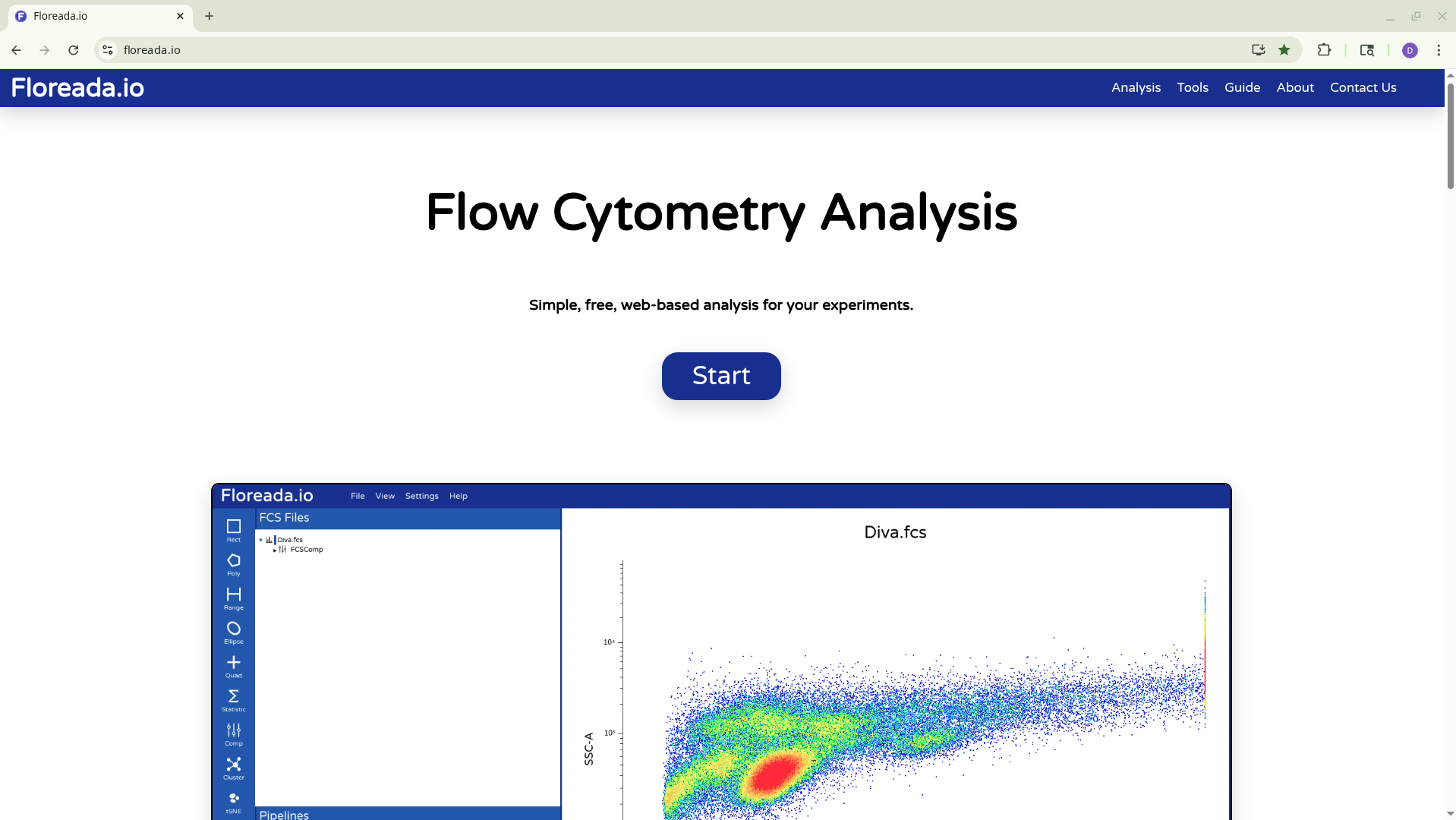
Task: View site information icon
Action: click(108, 50)
